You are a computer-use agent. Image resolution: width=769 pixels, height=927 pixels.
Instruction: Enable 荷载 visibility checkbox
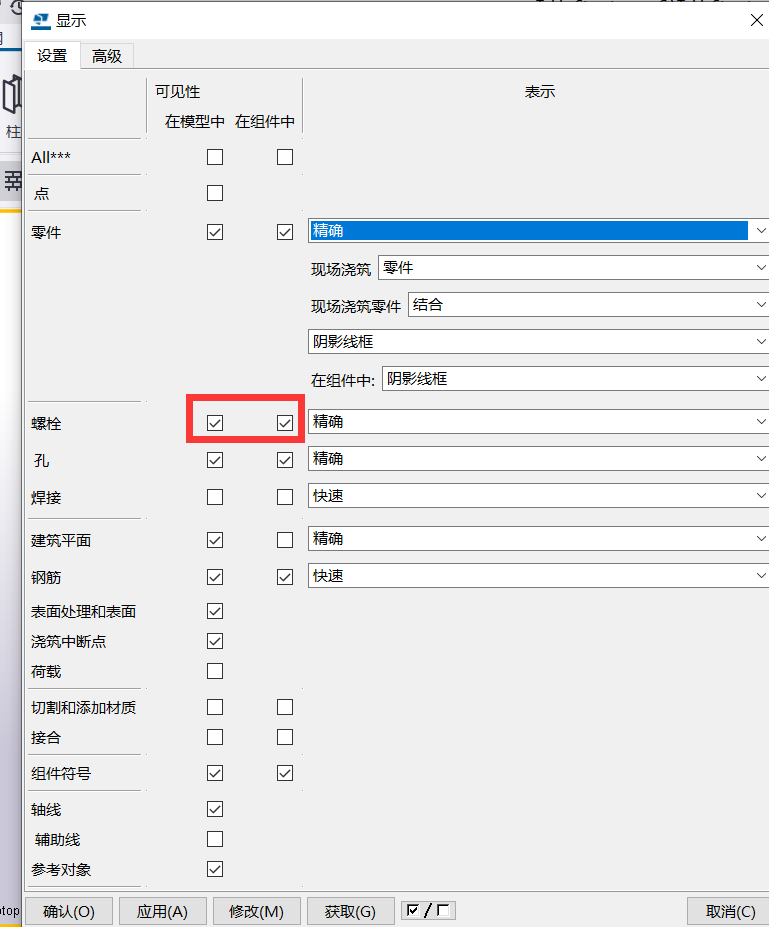[215, 671]
